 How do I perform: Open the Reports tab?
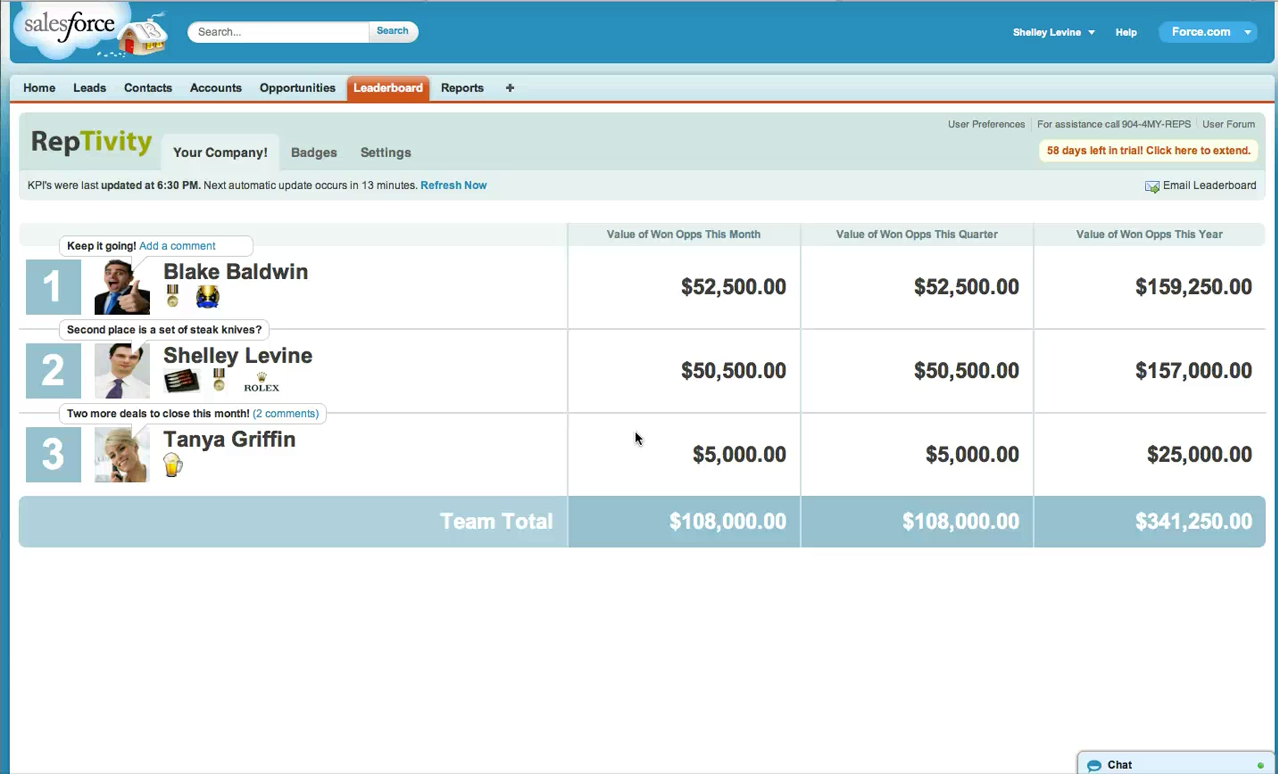point(461,88)
